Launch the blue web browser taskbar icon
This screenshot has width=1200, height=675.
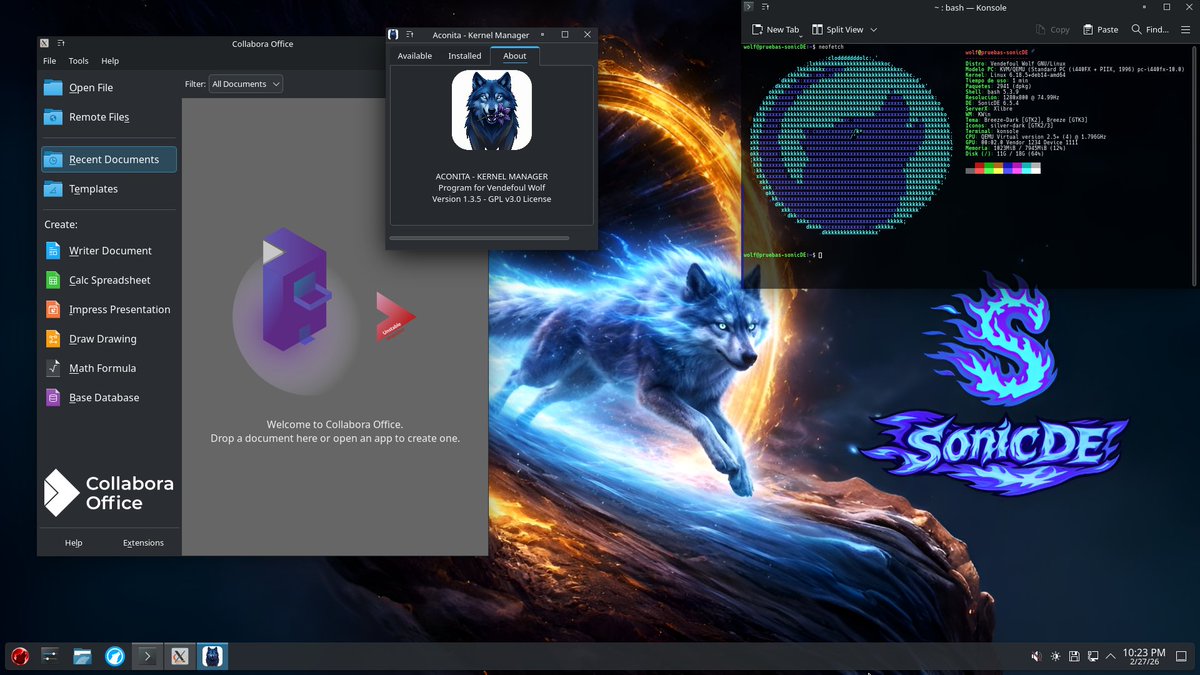[114, 656]
